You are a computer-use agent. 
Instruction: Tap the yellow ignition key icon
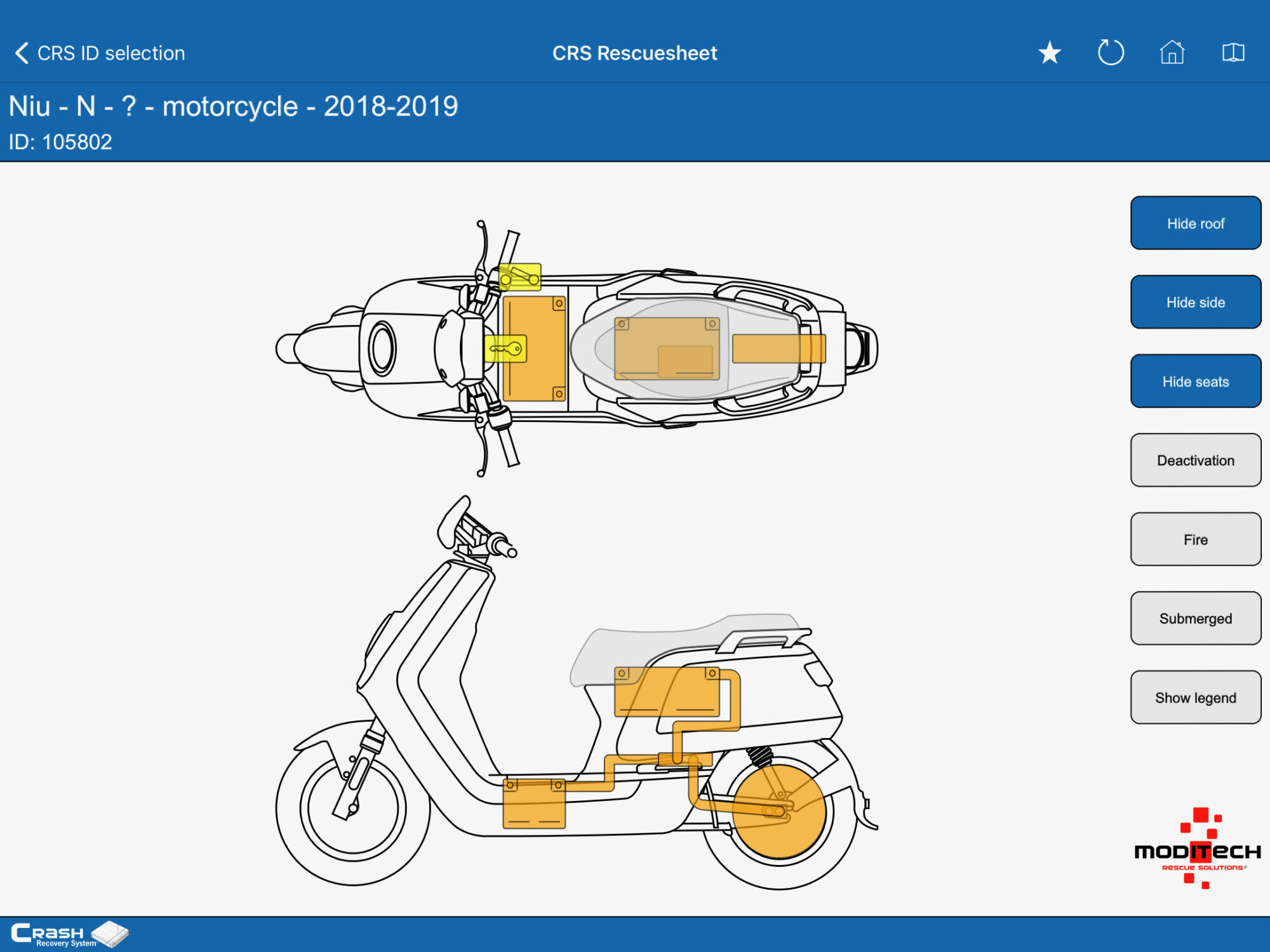point(505,348)
